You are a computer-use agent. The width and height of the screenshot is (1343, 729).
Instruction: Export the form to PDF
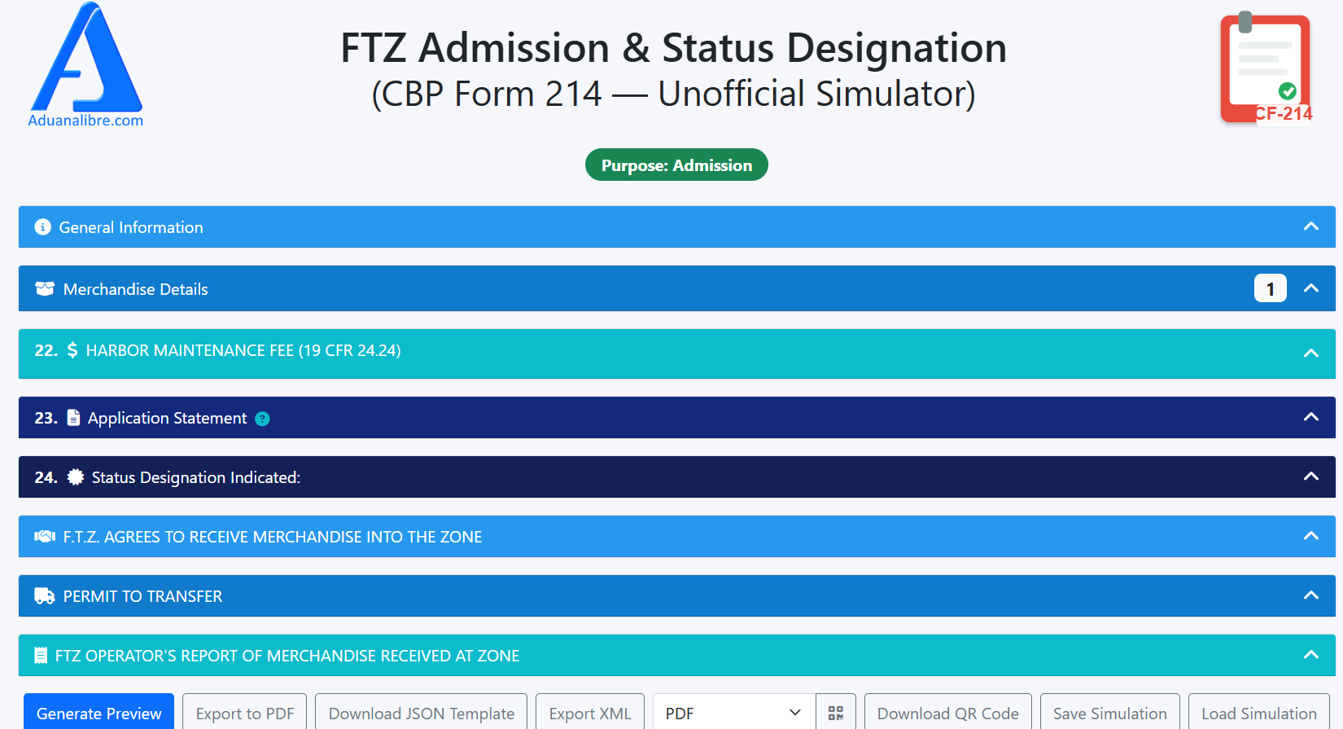coord(245,713)
